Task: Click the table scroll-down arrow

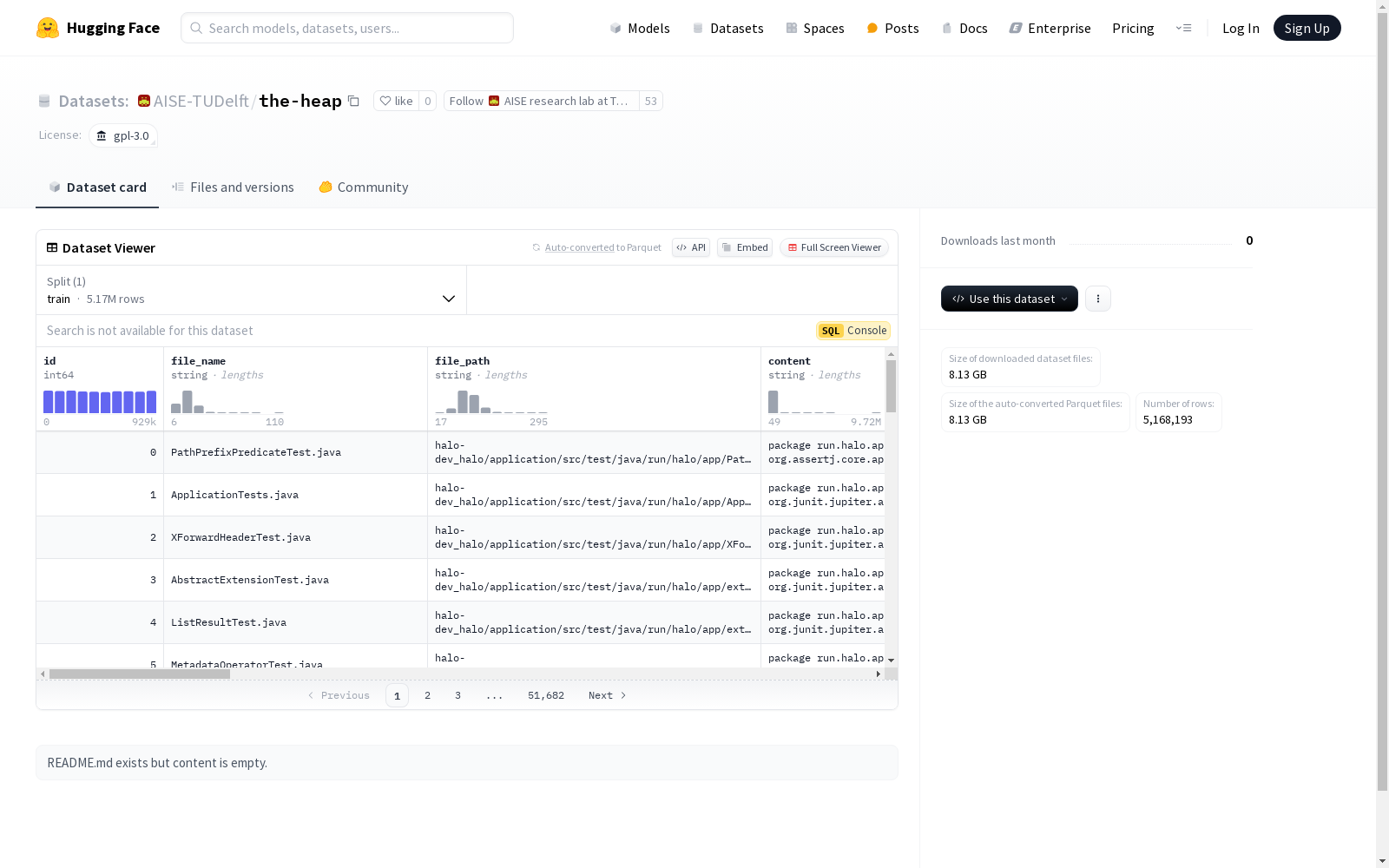Action: coord(891,661)
